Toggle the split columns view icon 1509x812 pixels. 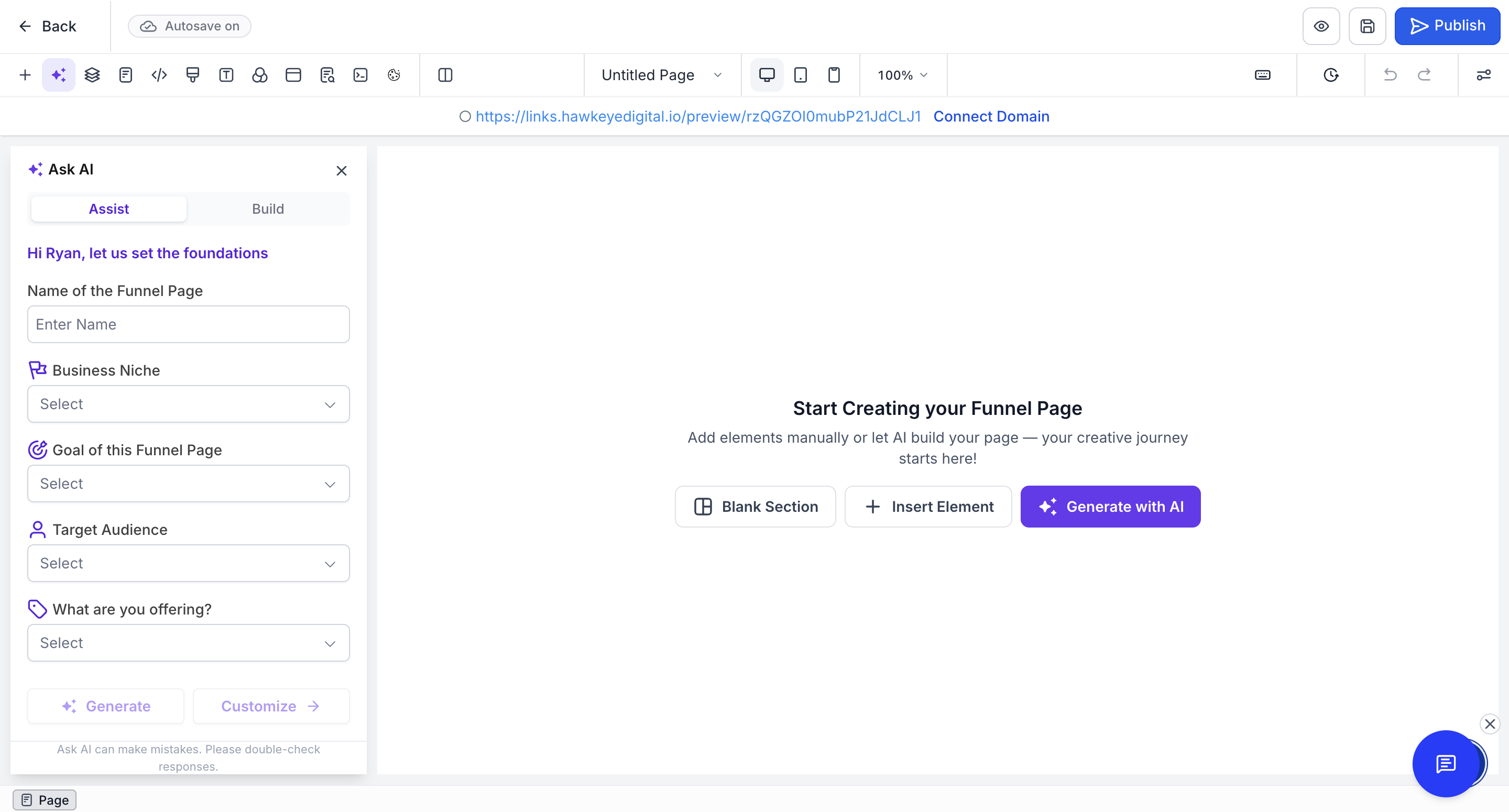(x=445, y=75)
